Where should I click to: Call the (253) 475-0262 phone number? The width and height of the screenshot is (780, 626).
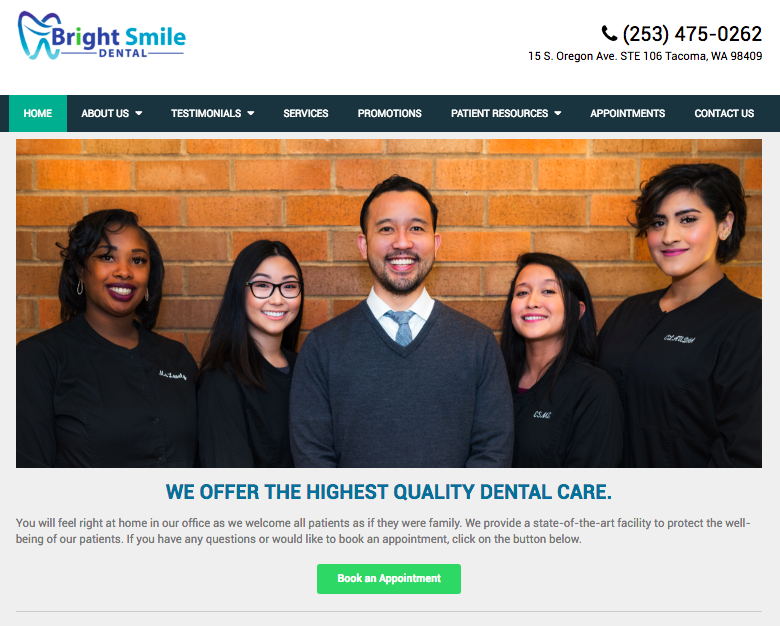692,34
